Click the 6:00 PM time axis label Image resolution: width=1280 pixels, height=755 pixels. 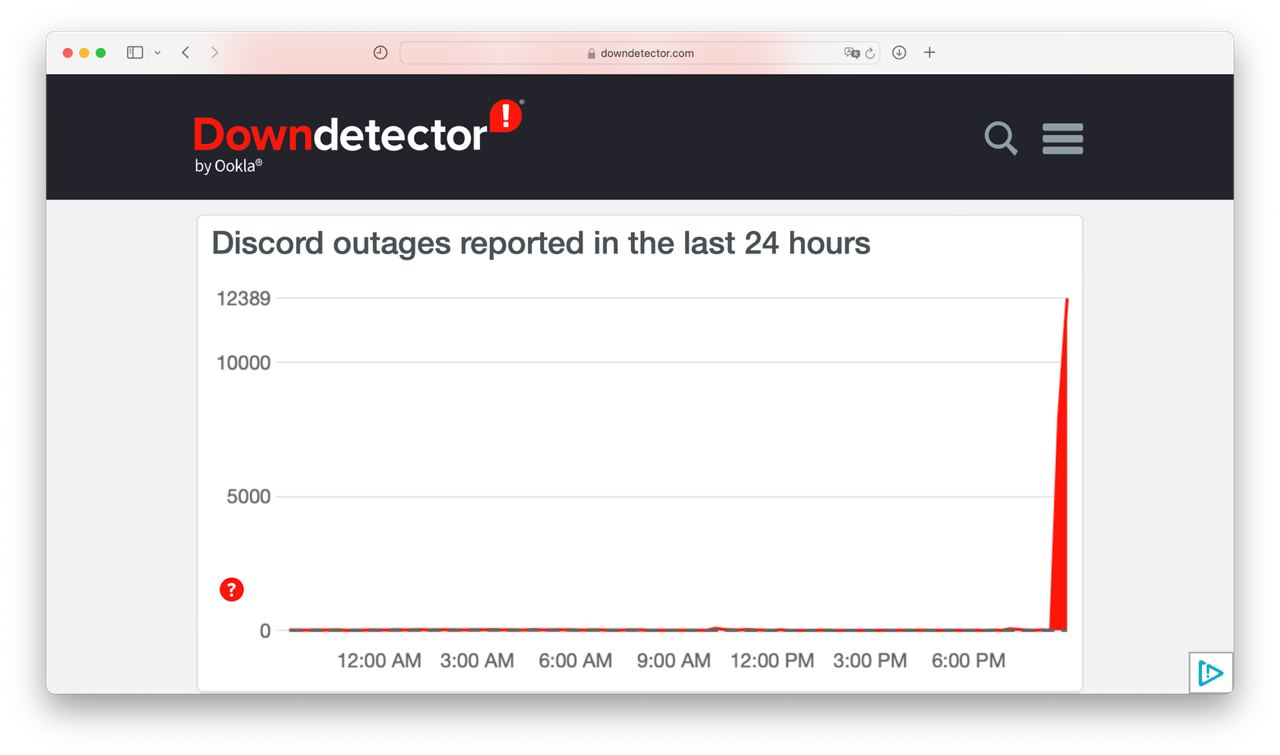[968, 661]
